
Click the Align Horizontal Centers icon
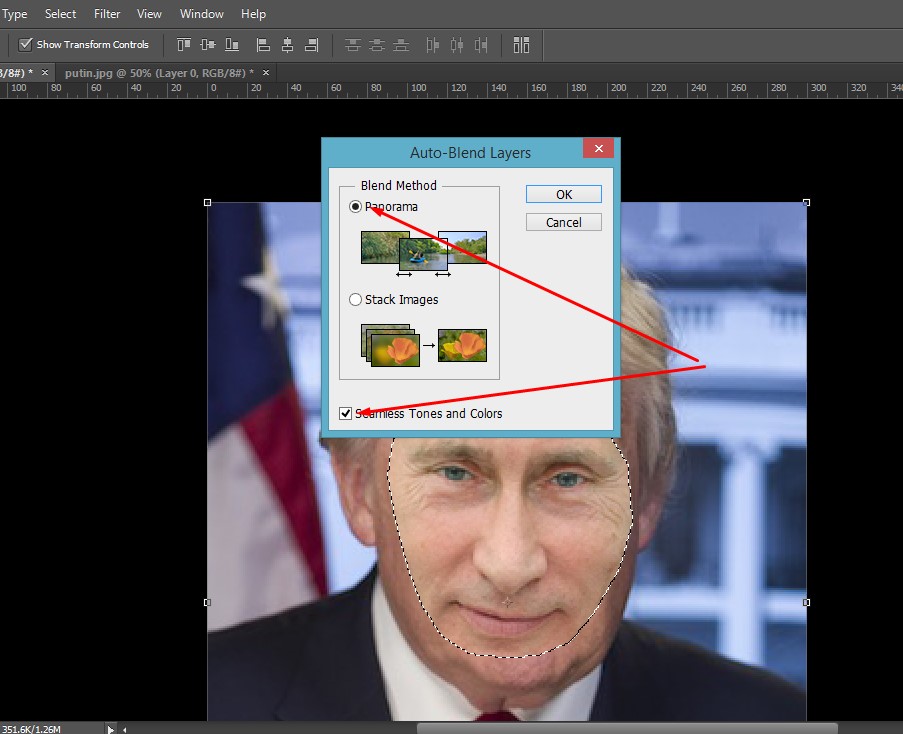[x=287, y=44]
